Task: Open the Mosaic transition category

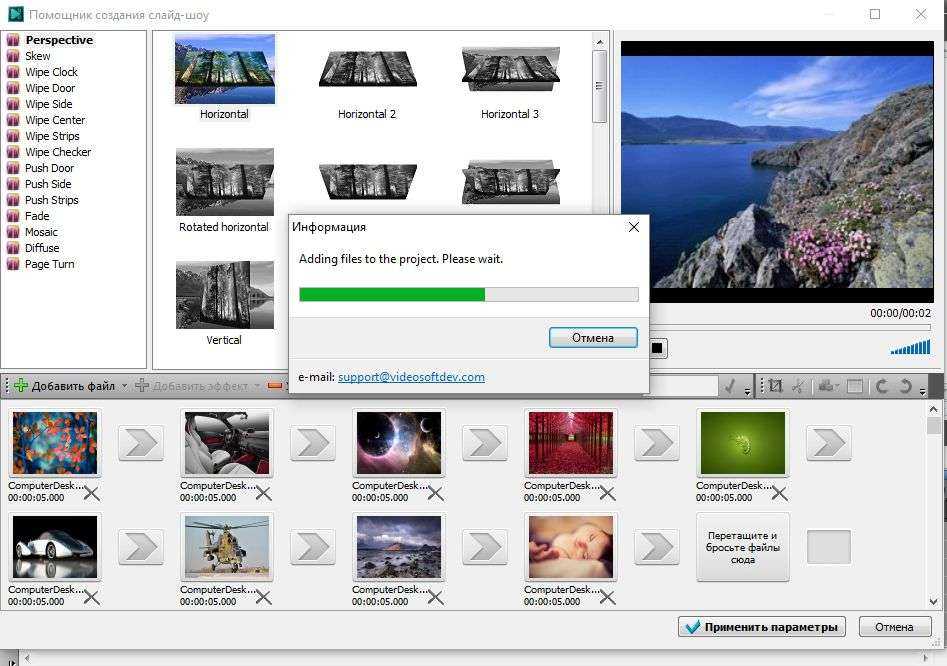Action: tap(41, 232)
